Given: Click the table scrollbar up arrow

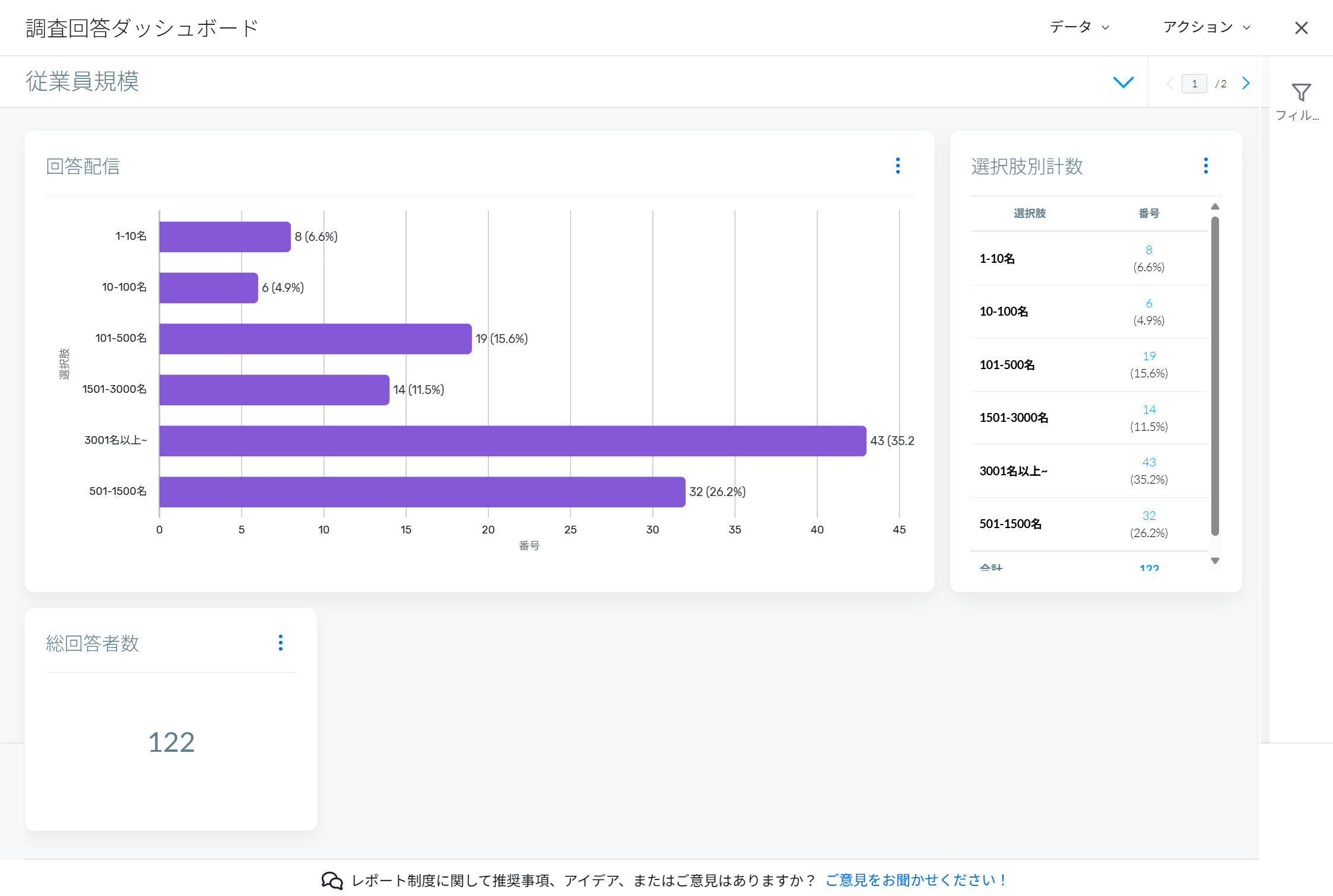Looking at the screenshot, I should pos(1215,206).
